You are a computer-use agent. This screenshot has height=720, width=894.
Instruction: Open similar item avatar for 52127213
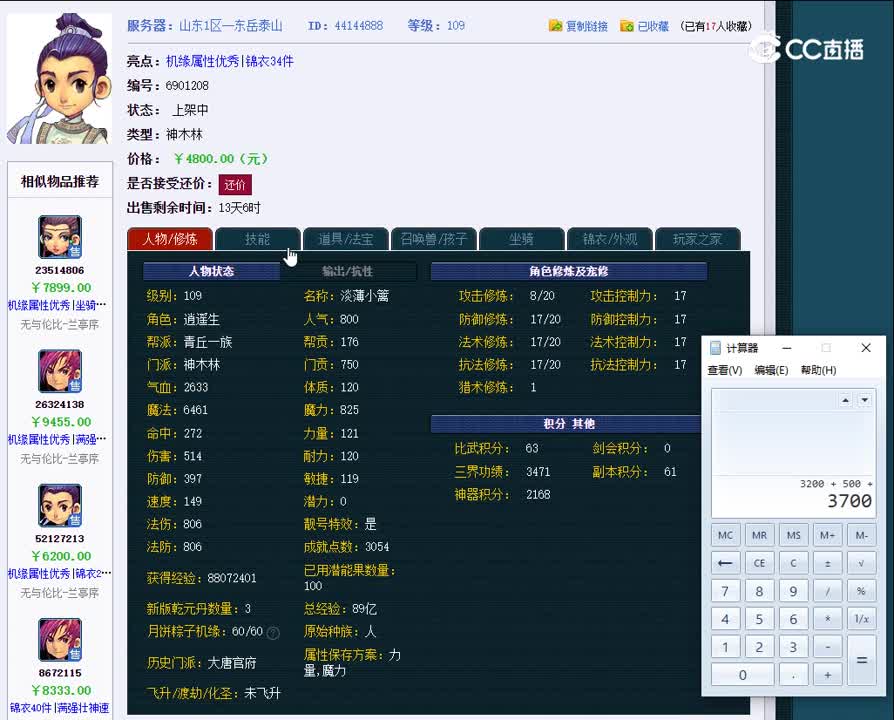(x=60, y=505)
